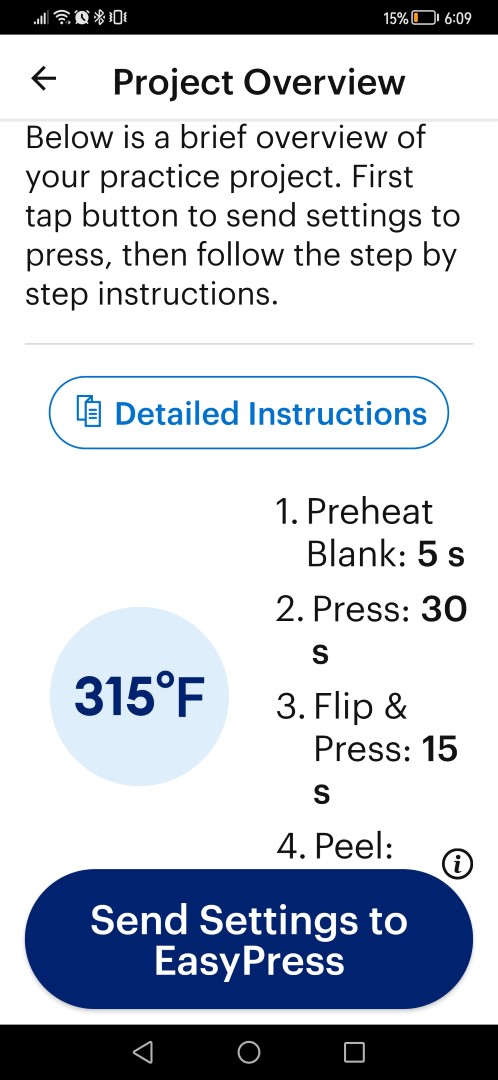Tap the cellular signal bars icon
This screenshot has width=498, height=1080.
point(42,19)
